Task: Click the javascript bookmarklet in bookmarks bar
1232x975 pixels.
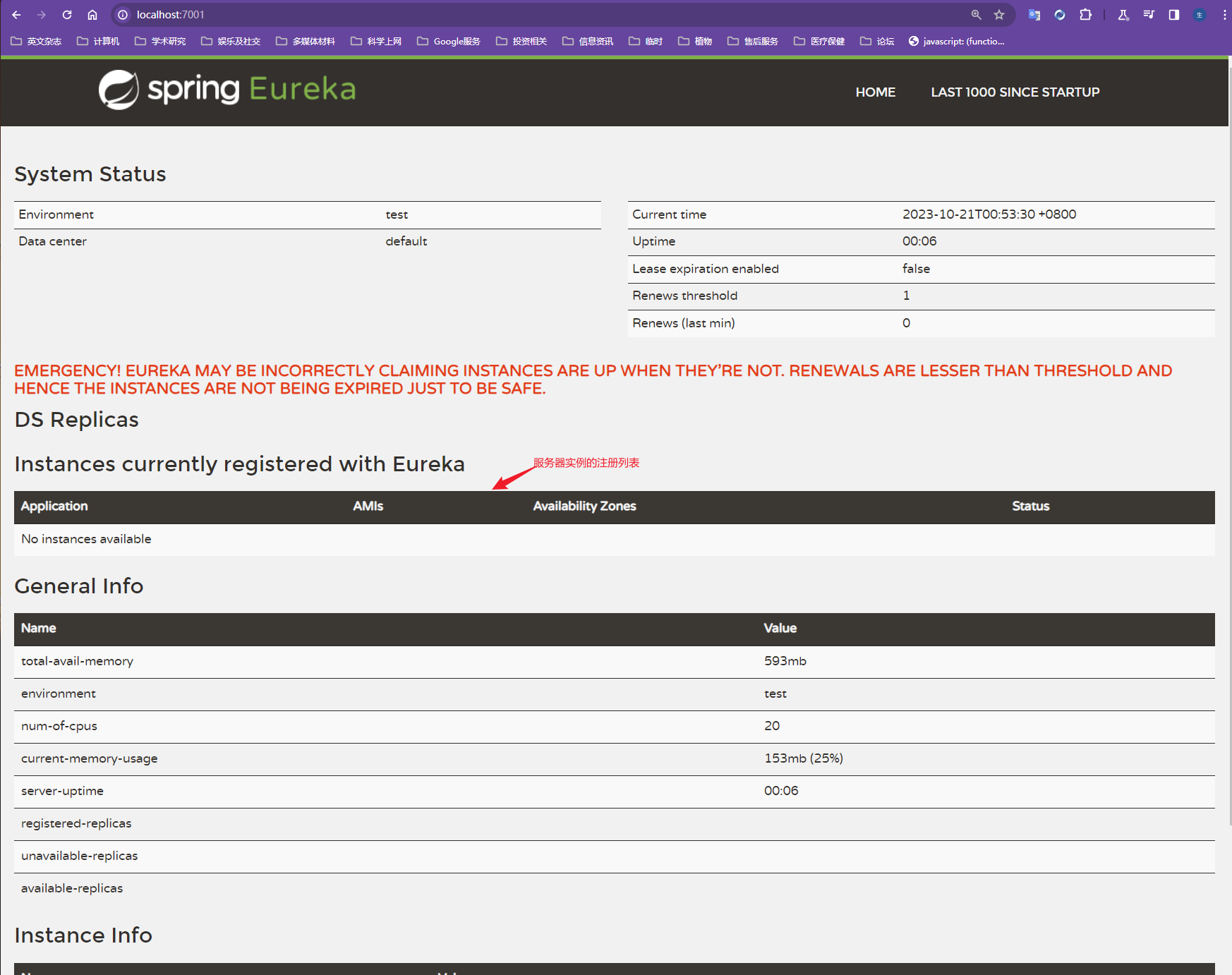Action: pyautogui.click(x=956, y=42)
